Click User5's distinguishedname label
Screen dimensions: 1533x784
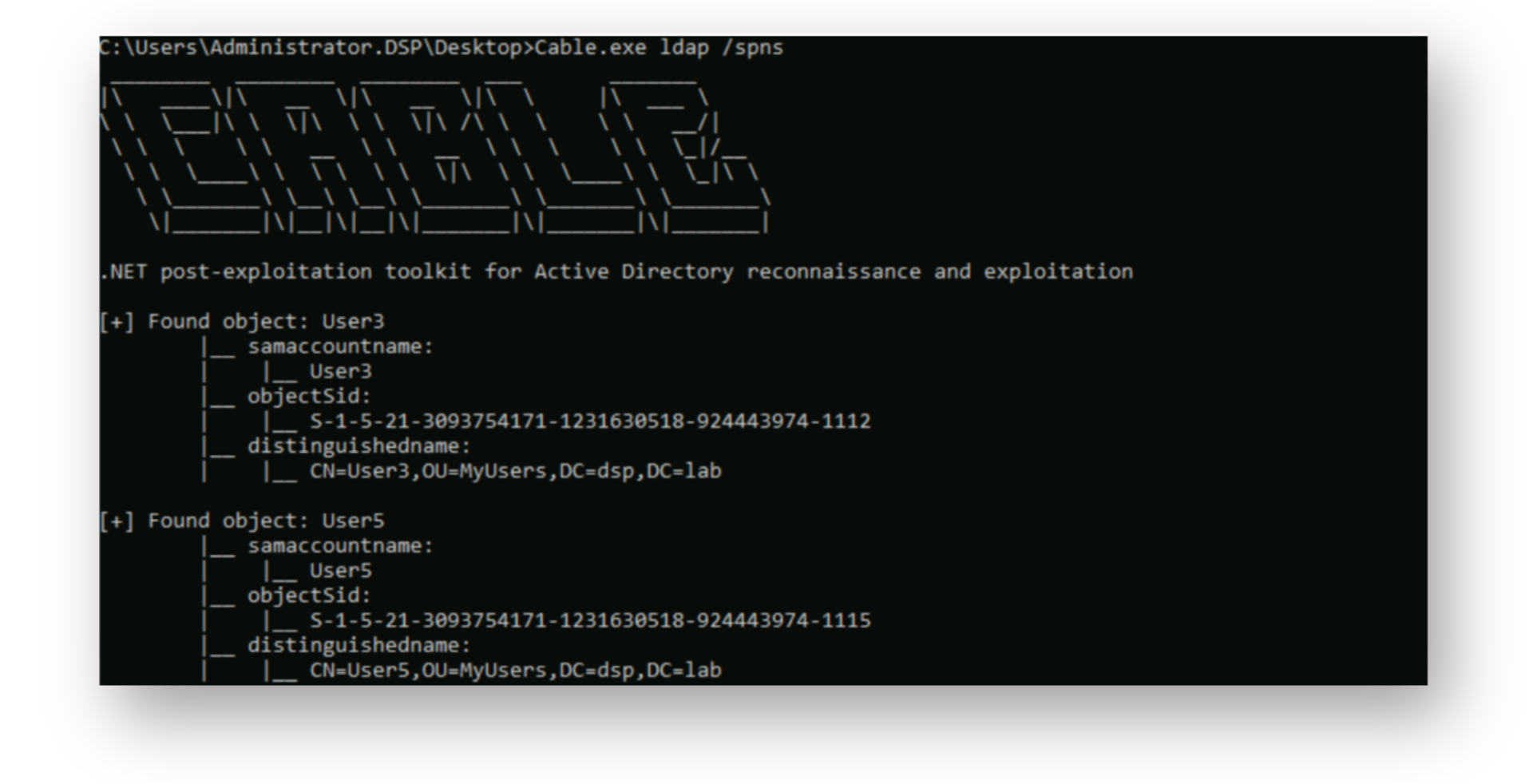tap(359, 646)
